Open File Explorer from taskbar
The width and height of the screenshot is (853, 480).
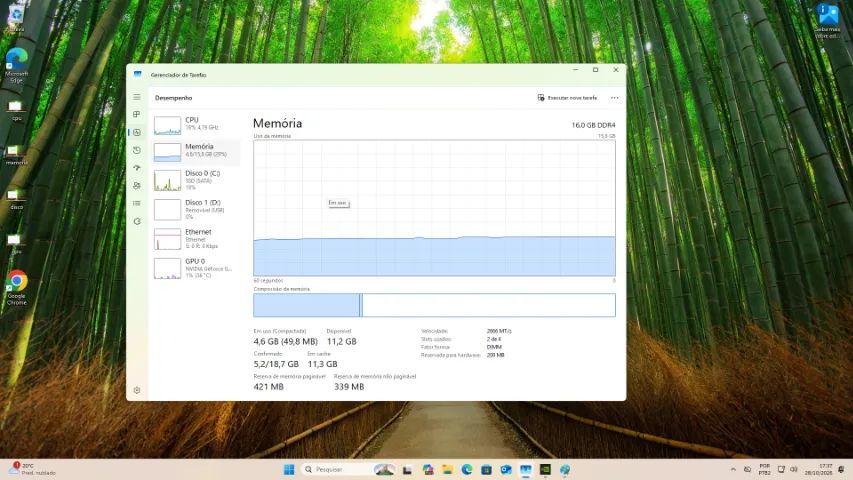tap(447, 469)
